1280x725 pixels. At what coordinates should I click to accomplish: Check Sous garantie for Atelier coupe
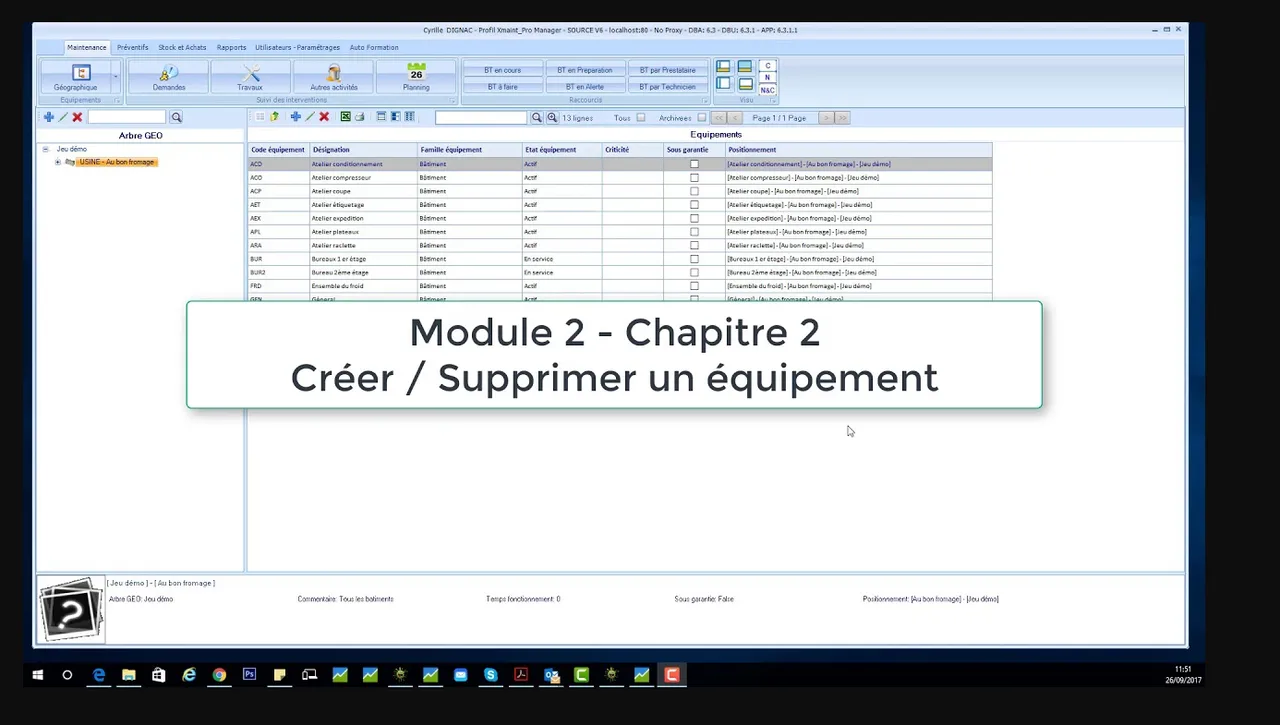tap(695, 191)
